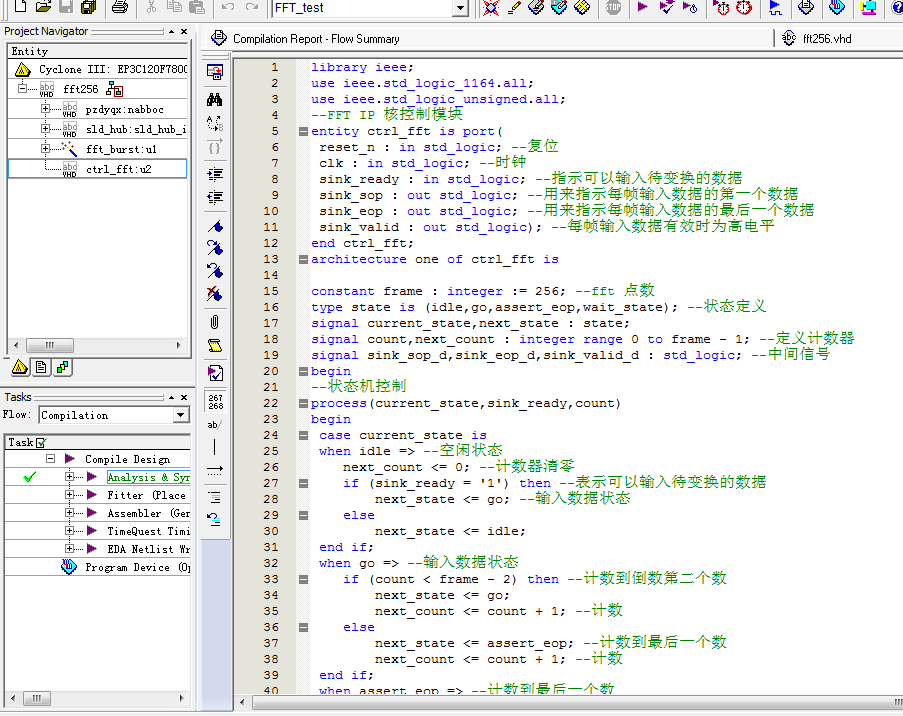Click the Stop Processing icon

coord(613,8)
